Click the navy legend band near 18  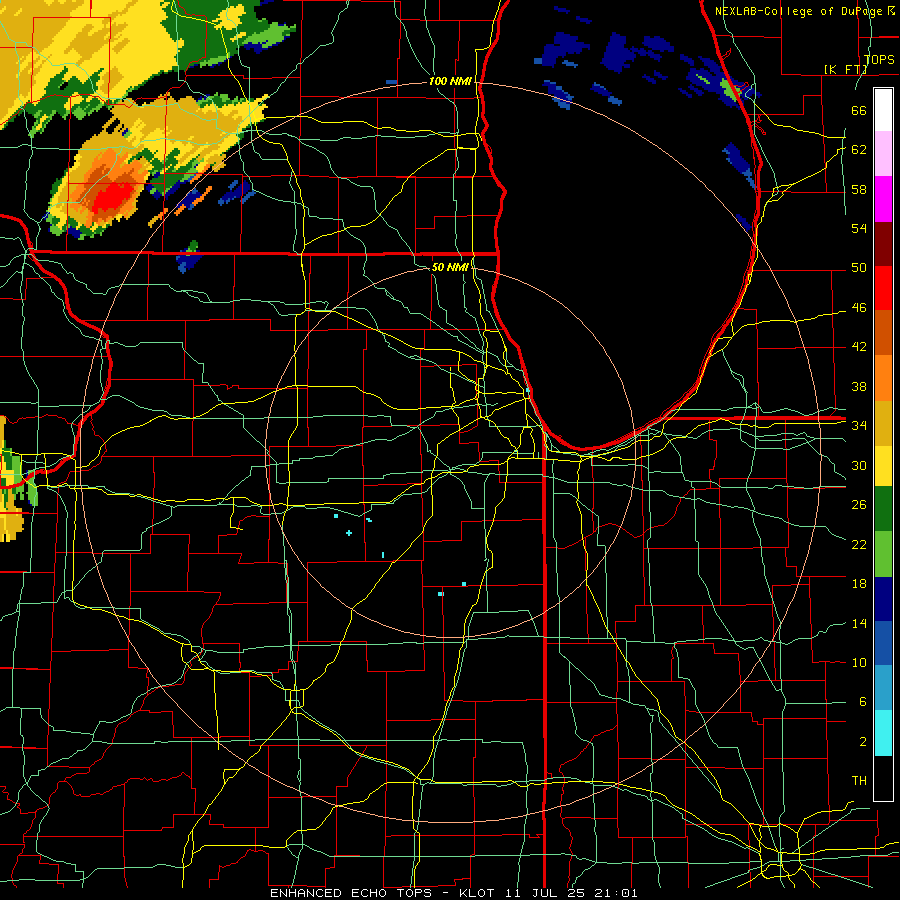[x=883, y=599]
